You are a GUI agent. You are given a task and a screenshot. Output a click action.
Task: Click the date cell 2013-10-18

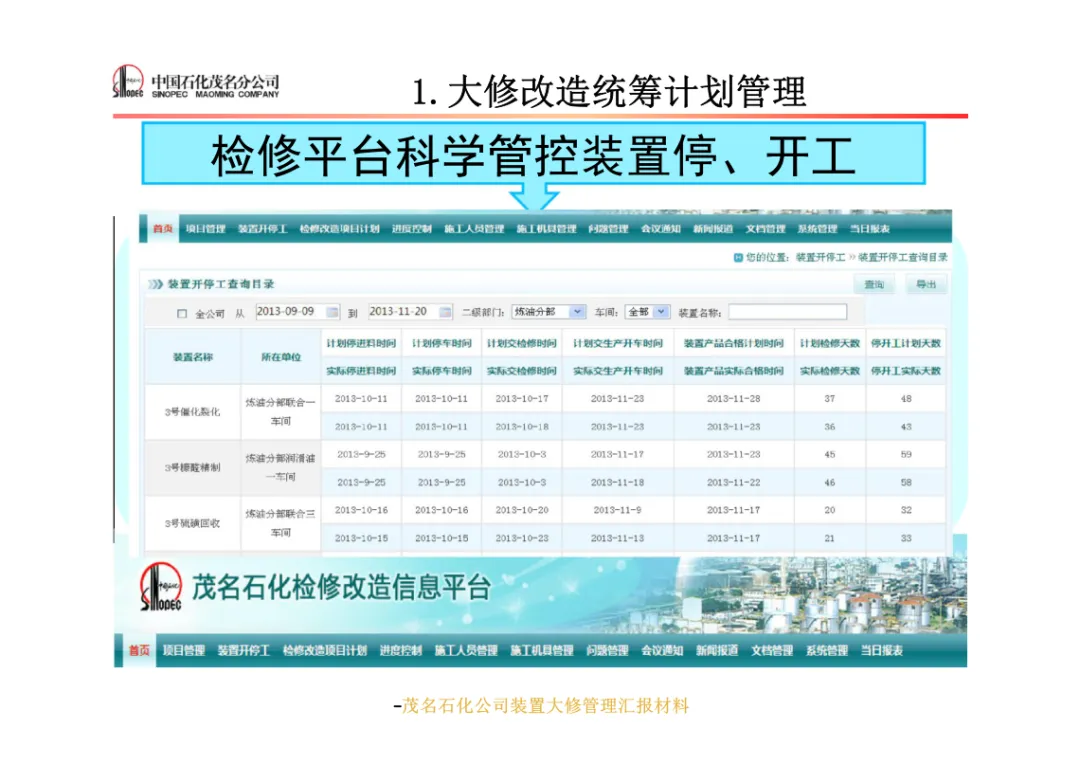[x=522, y=427]
